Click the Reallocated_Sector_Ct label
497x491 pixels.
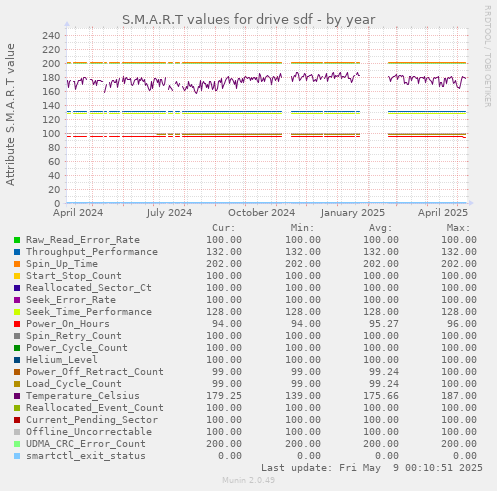pyautogui.click(x=89, y=288)
